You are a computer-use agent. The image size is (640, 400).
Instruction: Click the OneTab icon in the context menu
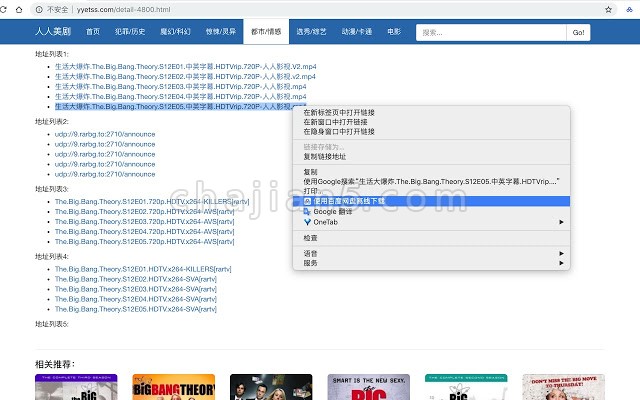(x=307, y=222)
